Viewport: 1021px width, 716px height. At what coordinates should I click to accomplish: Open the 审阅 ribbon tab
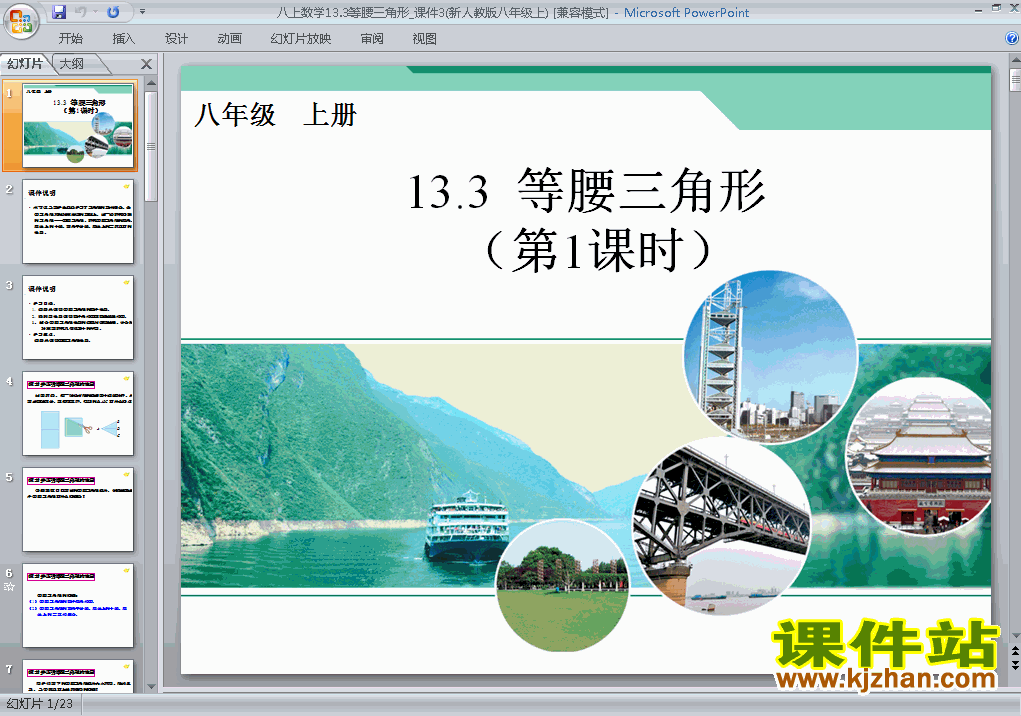(x=372, y=38)
